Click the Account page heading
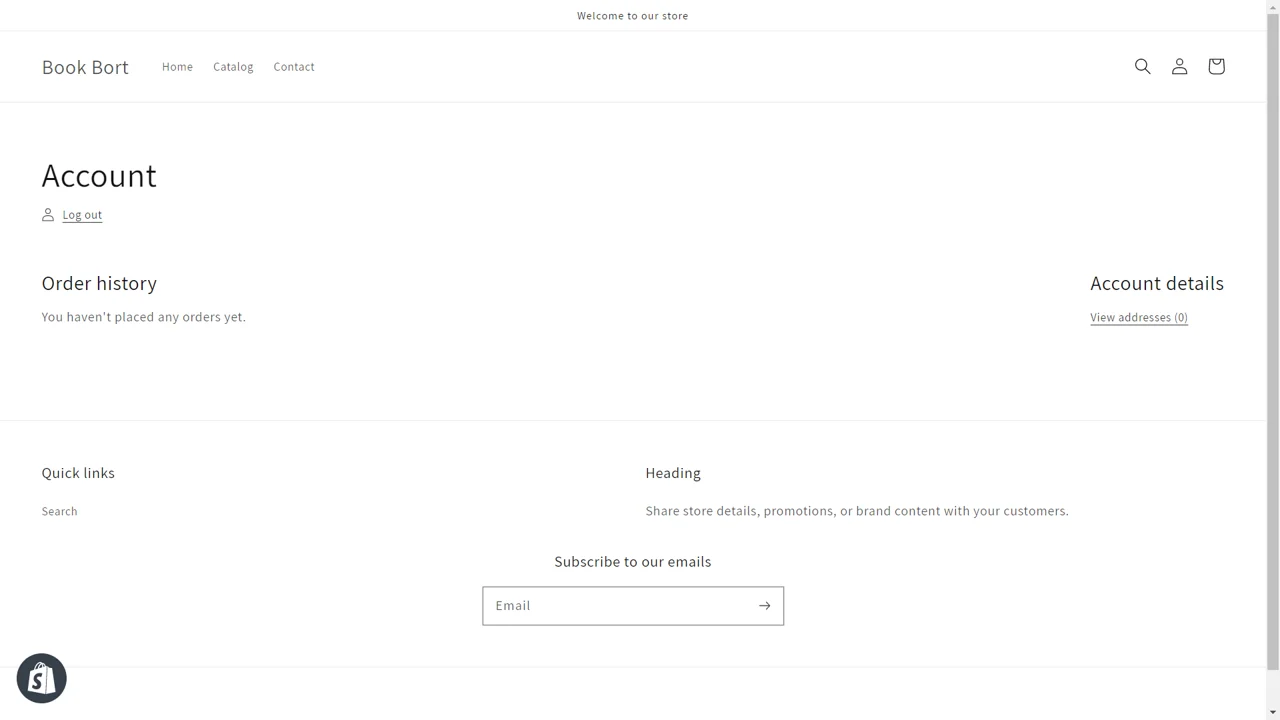Screen dimensions: 1280x720 coord(99,176)
